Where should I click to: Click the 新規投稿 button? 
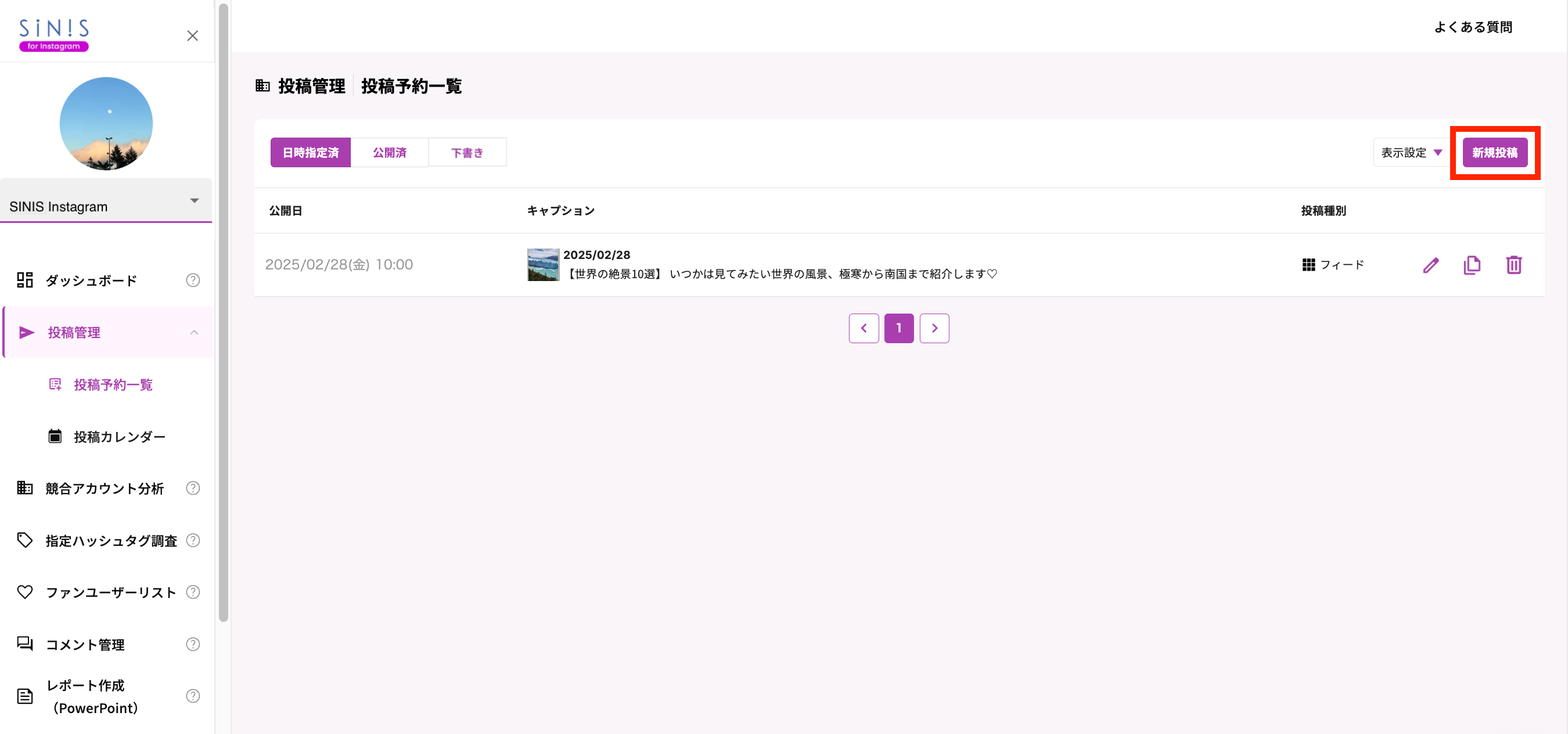point(1495,152)
